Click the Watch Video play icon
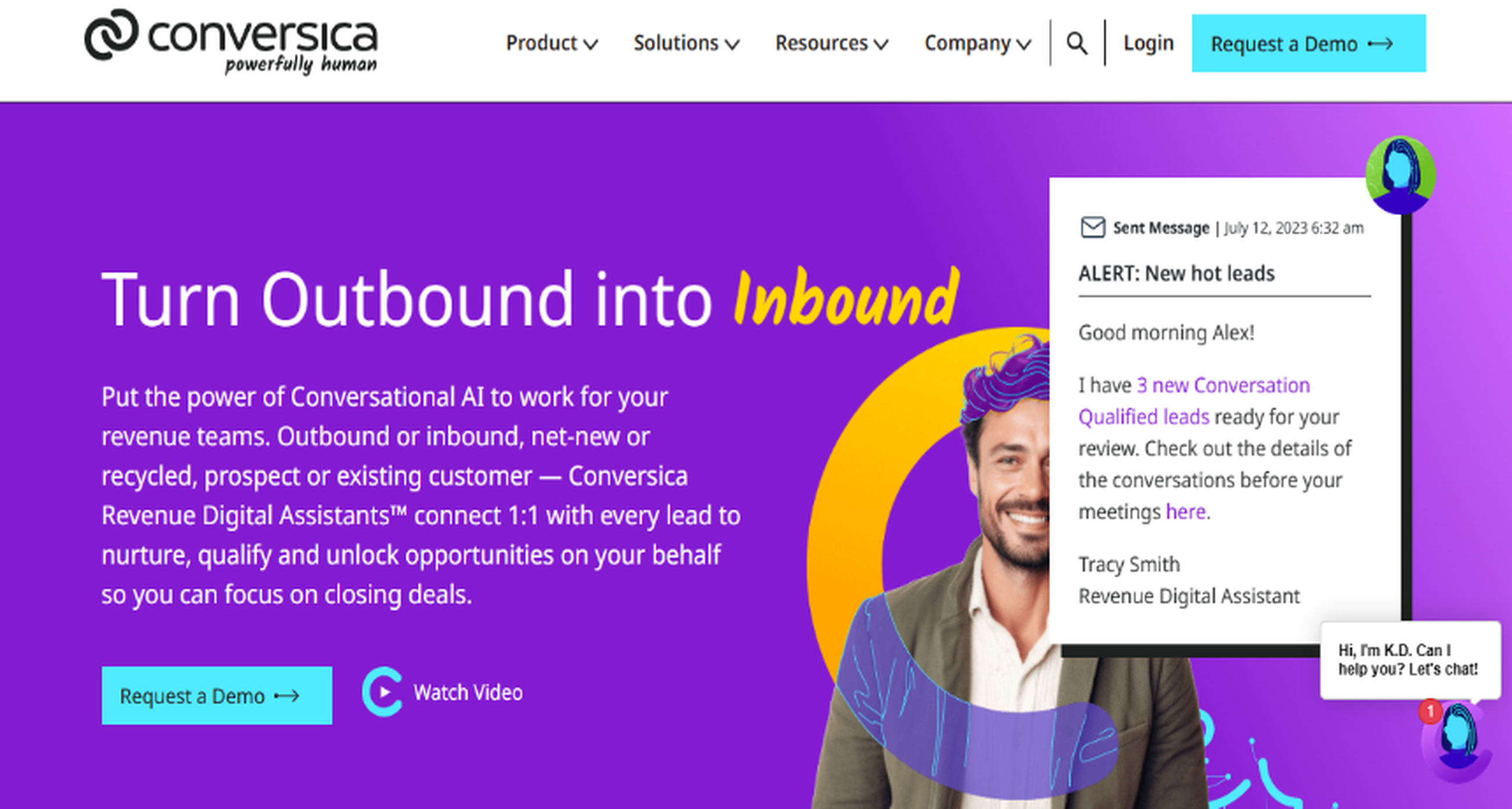Image resolution: width=1512 pixels, height=809 pixels. (x=384, y=693)
